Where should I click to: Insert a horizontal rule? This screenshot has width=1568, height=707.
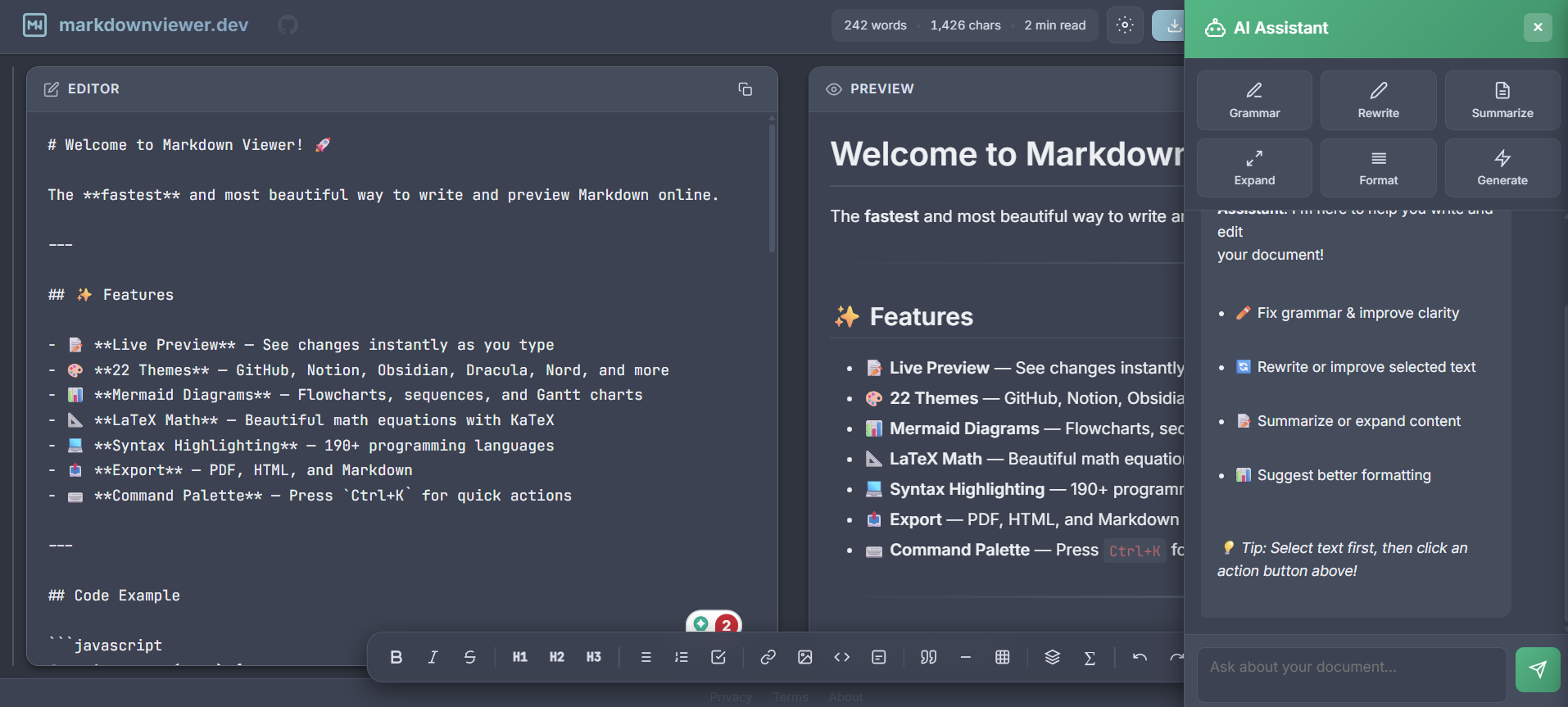(x=965, y=657)
